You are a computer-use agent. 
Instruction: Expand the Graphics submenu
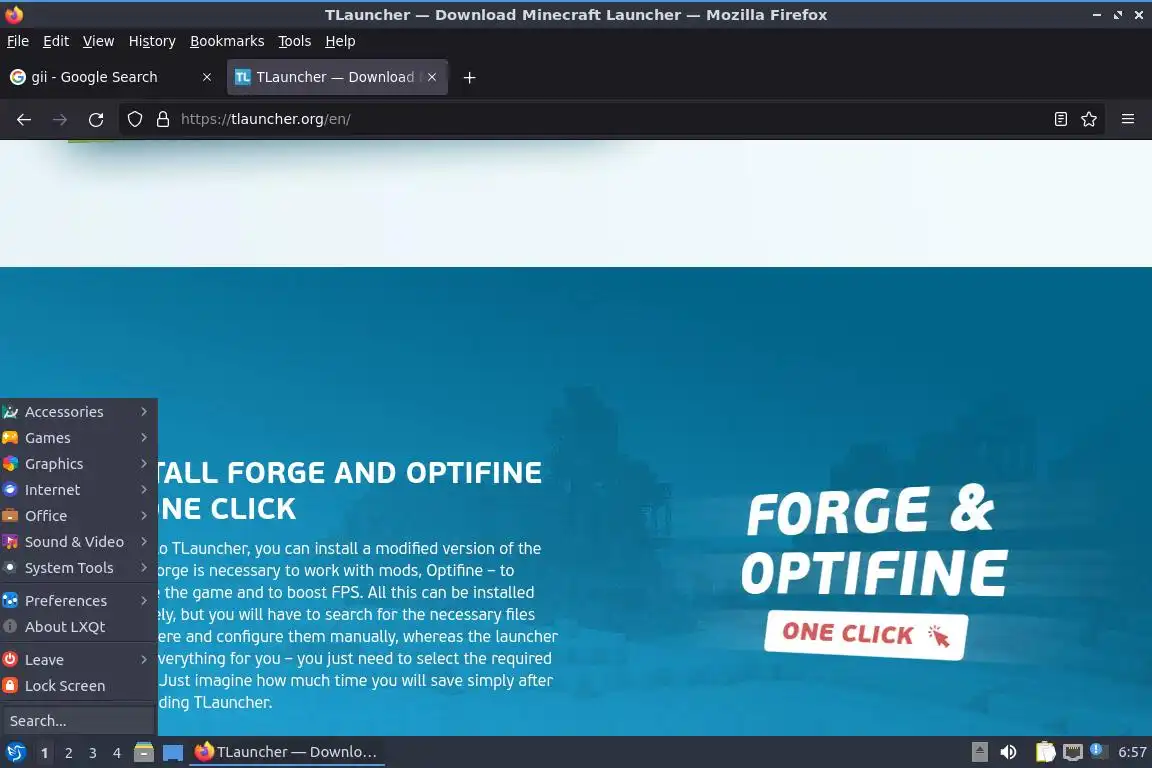click(78, 464)
